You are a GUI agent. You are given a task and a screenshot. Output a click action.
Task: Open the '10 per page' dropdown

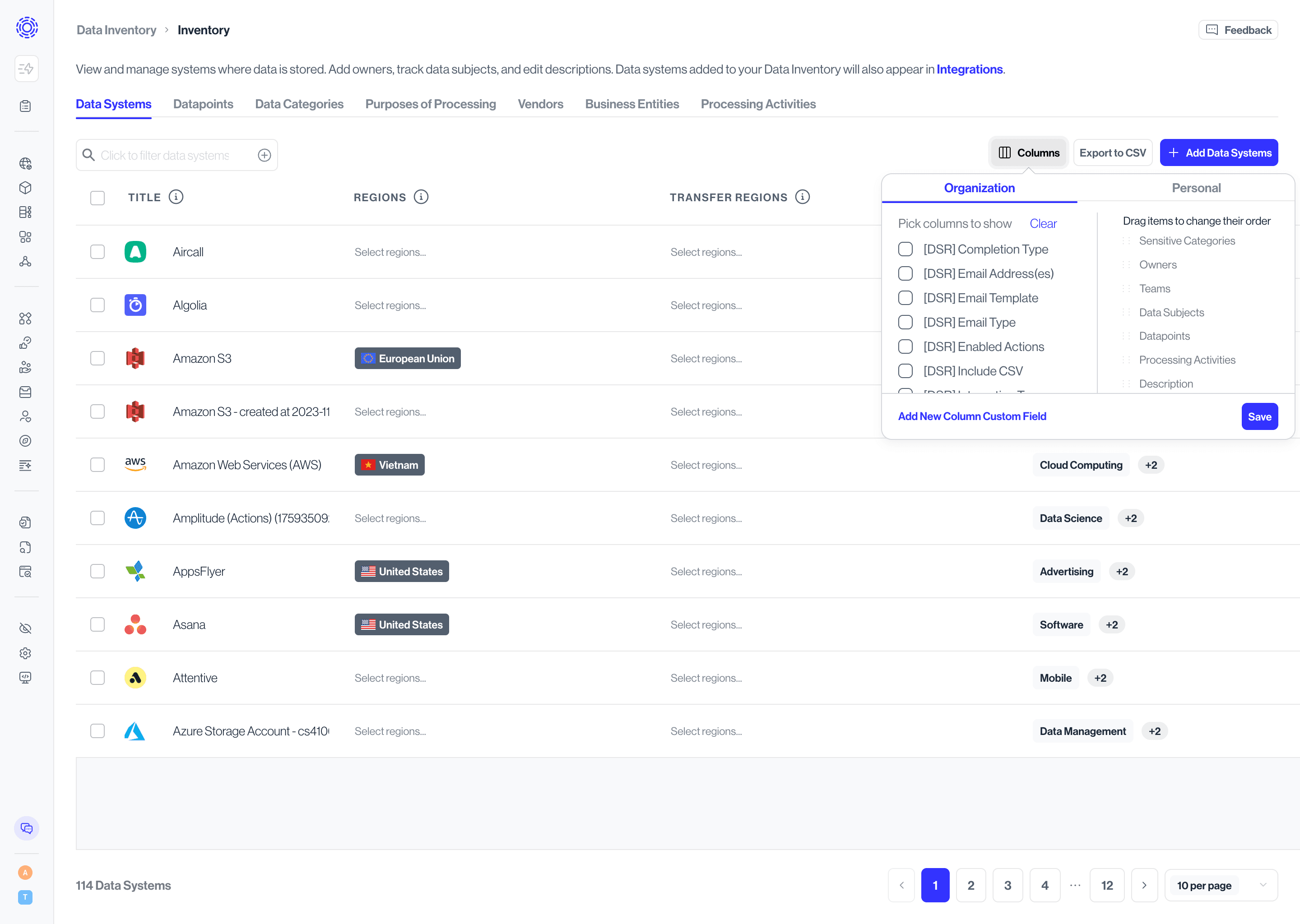click(1221, 885)
